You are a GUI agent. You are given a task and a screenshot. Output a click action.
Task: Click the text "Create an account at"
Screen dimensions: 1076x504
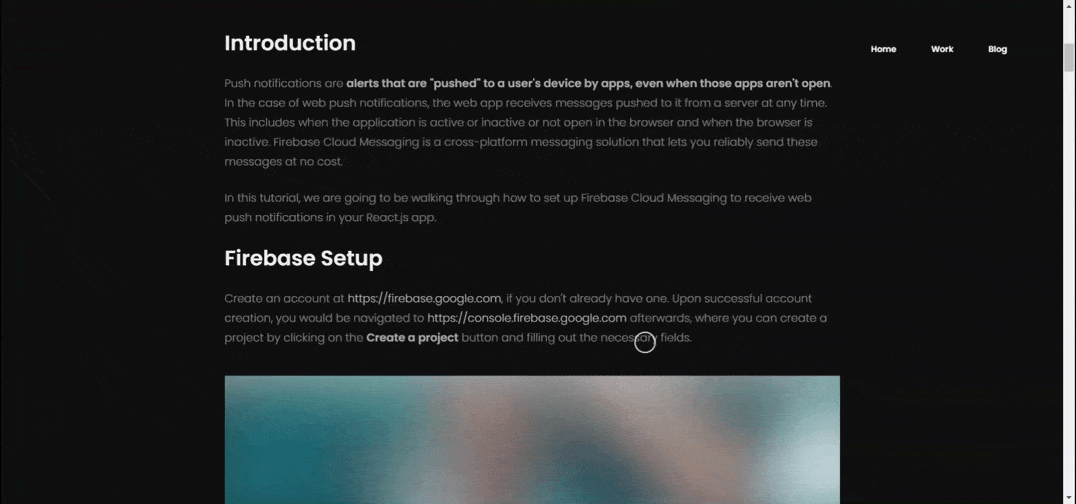pyautogui.click(x=284, y=298)
